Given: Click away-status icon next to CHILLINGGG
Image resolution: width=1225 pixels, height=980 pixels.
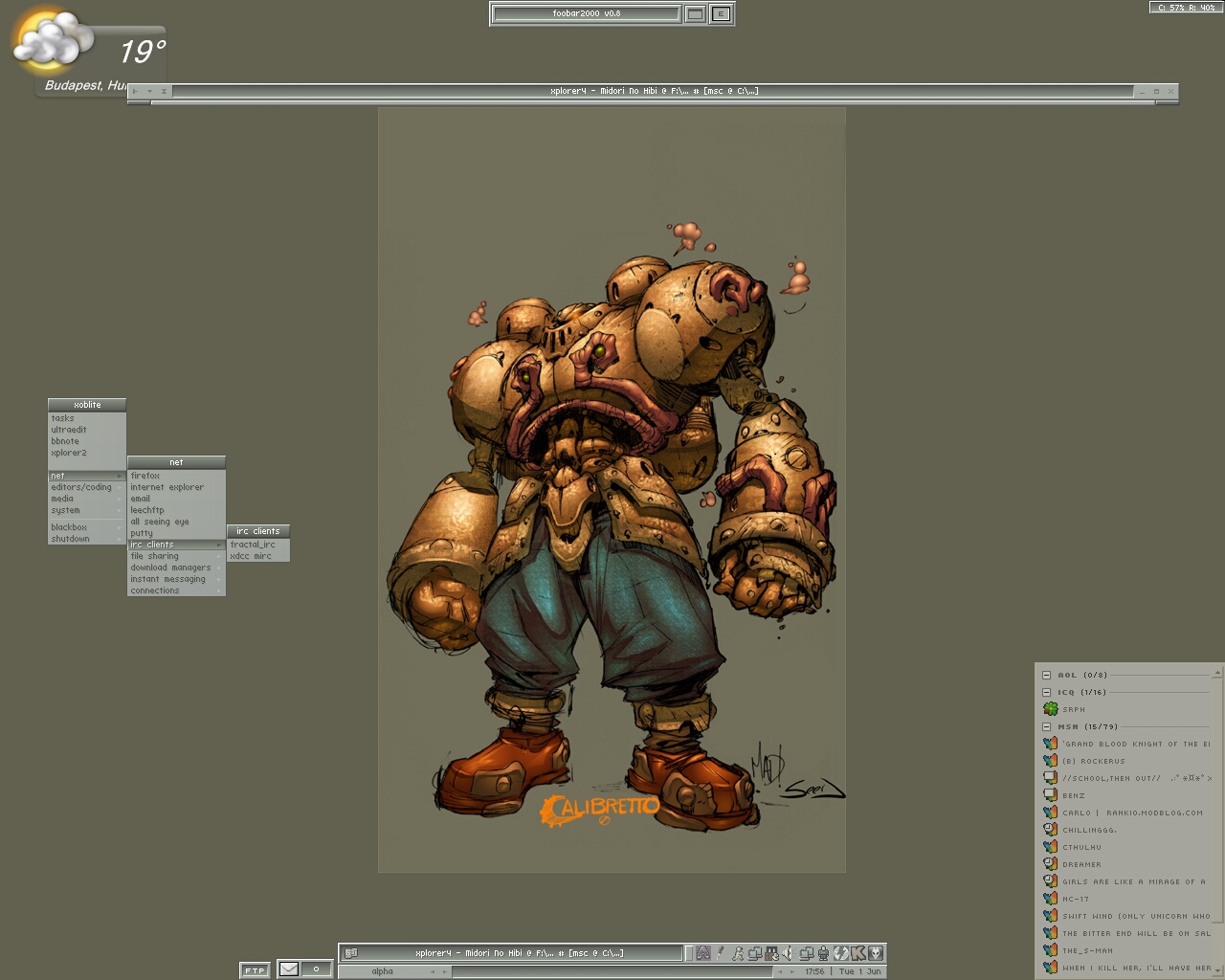Looking at the screenshot, I should coord(1050,830).
